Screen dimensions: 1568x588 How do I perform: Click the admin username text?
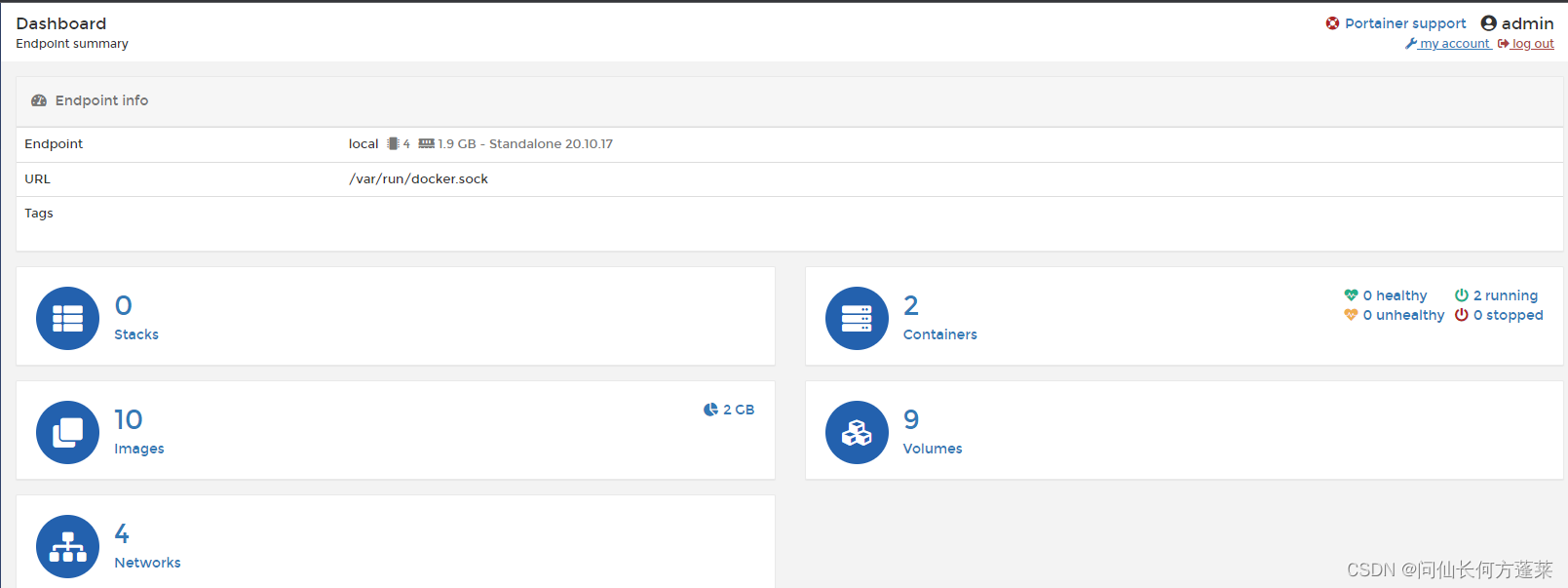click(x=1527, y=23)
